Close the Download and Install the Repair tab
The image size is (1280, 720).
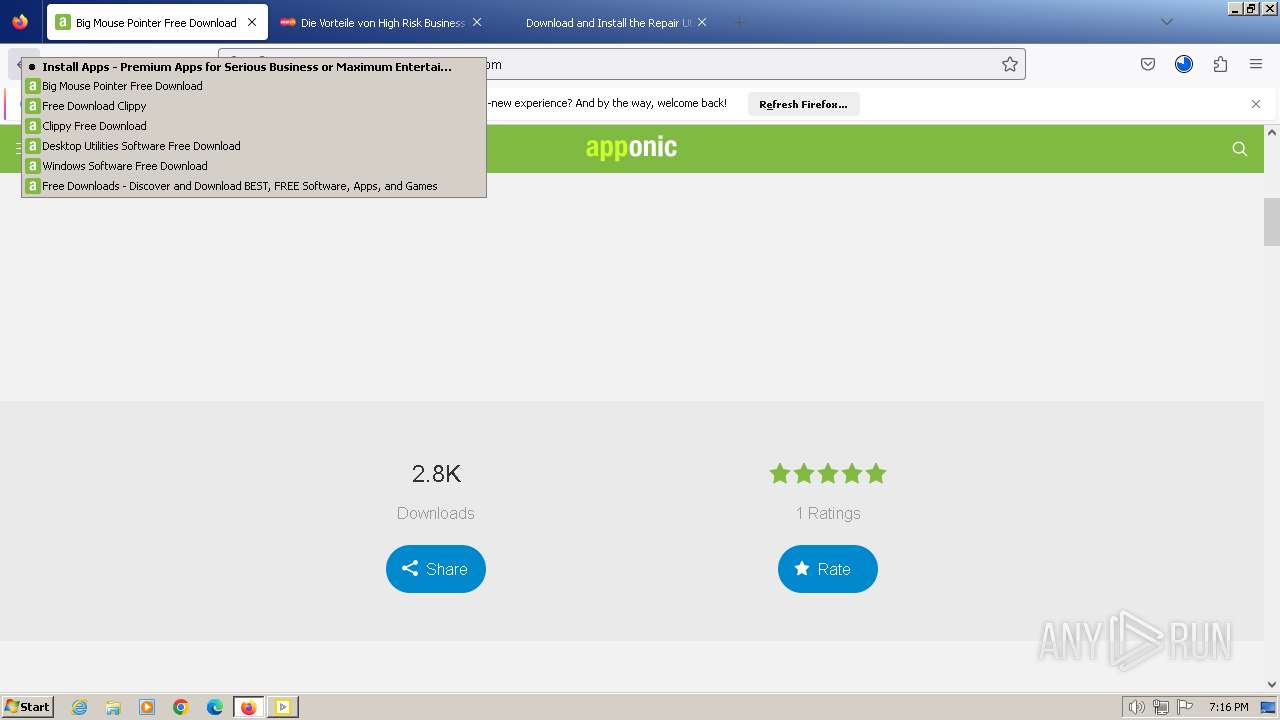click(702, 22)
